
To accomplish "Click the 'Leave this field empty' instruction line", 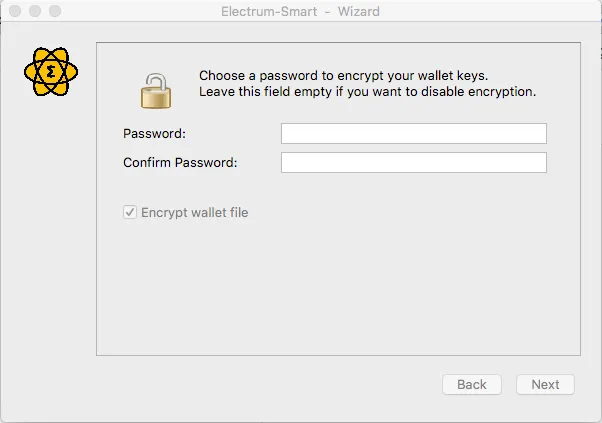I will coord(367,92).
